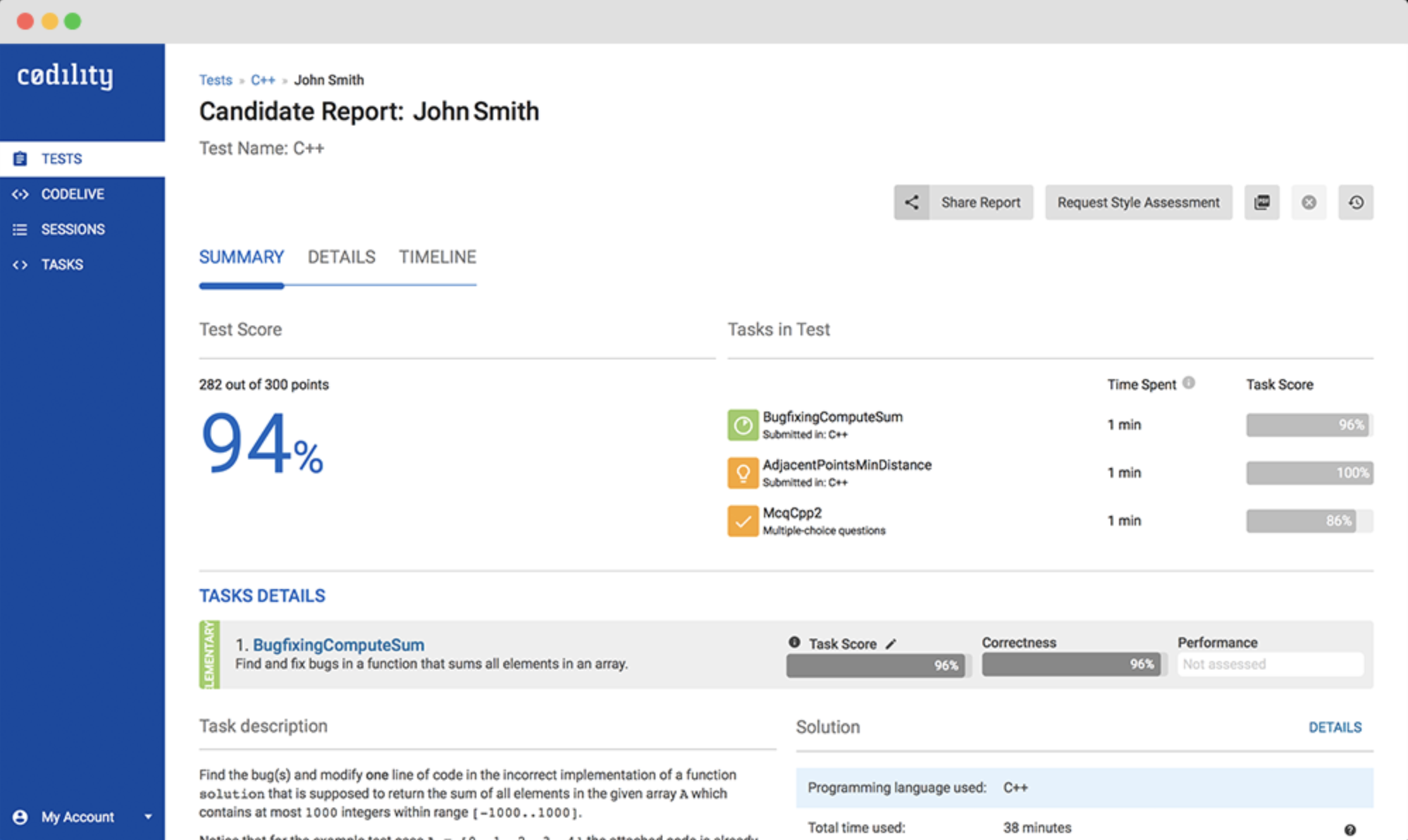Open the Sessions sidebar section
The width and height of the screenshot is (1408, 840).
click(73, 229)
